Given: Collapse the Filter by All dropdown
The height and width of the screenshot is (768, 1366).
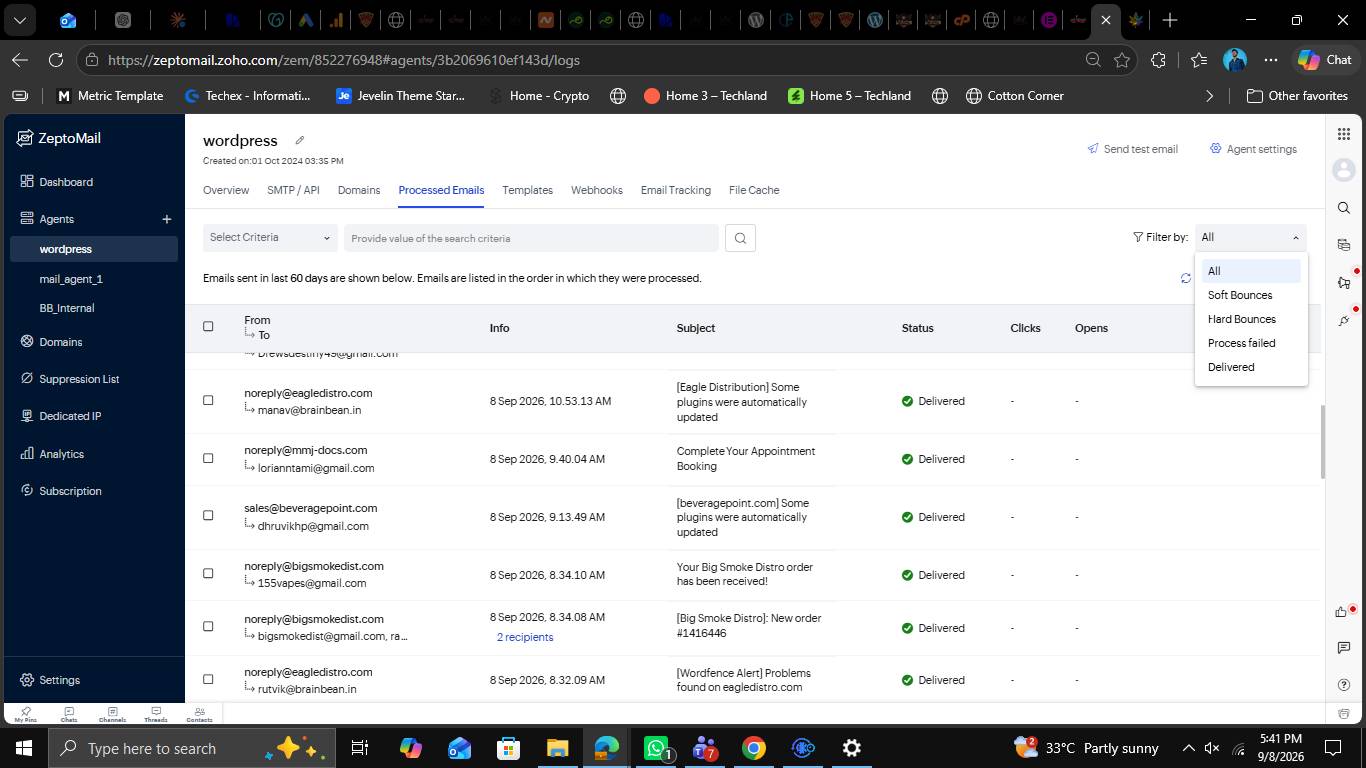Looking at the screenshot, I should [x=1250, y=238].
